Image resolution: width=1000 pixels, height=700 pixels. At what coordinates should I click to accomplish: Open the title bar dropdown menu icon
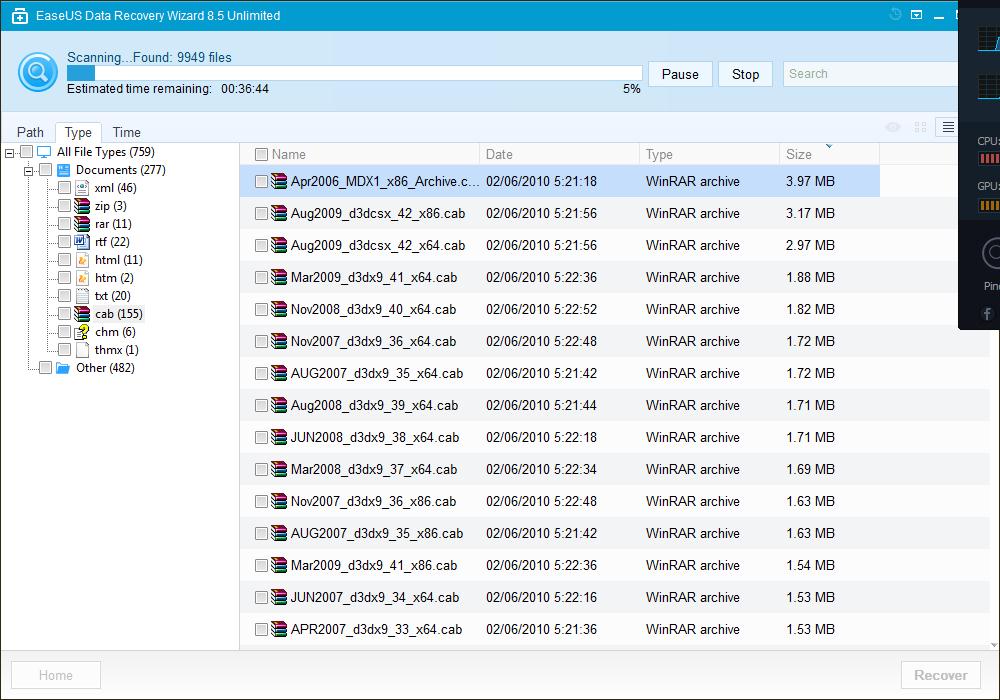916,15
